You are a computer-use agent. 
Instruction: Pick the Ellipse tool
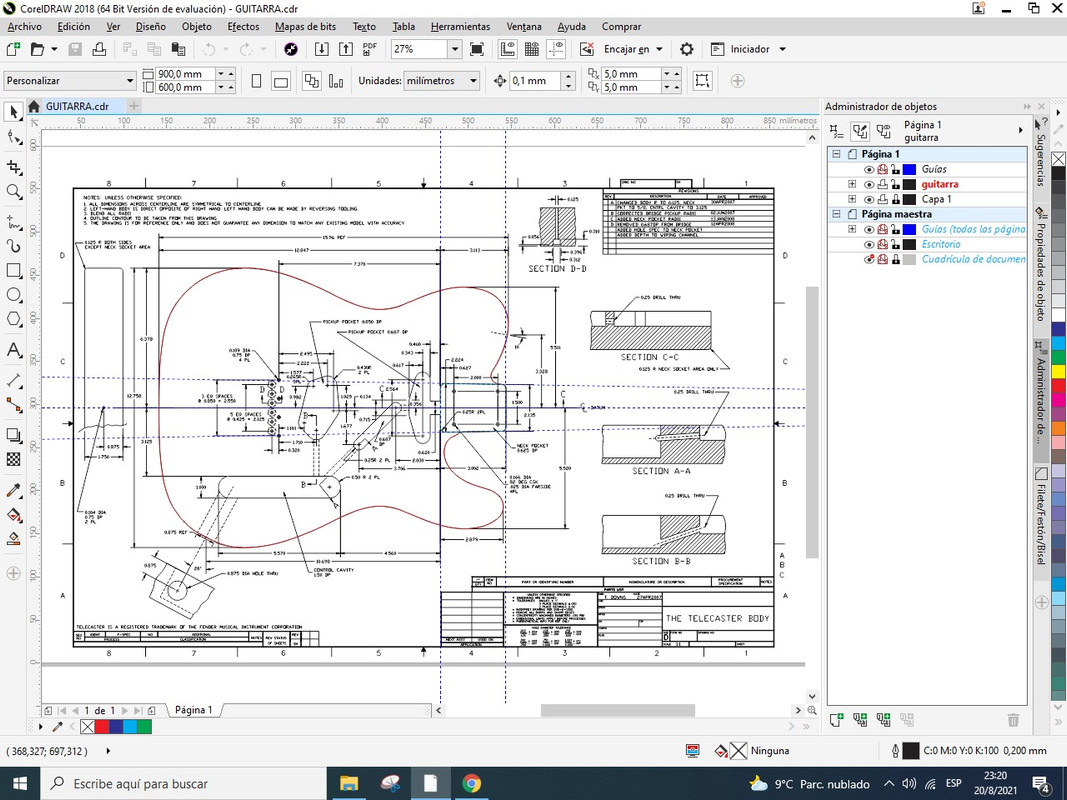14,295
